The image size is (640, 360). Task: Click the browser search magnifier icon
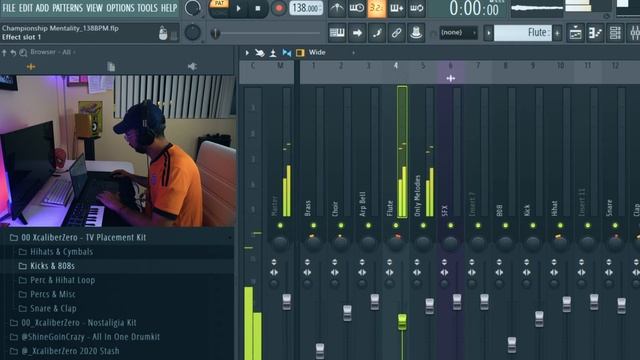23,52
